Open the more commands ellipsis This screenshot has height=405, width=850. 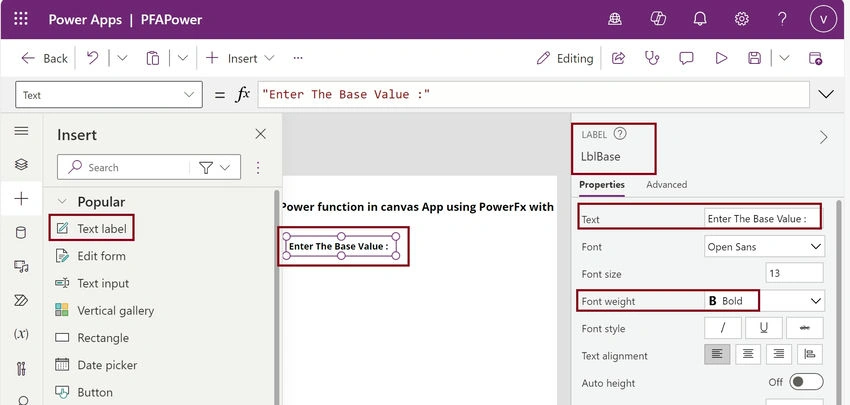pos(298,58)
